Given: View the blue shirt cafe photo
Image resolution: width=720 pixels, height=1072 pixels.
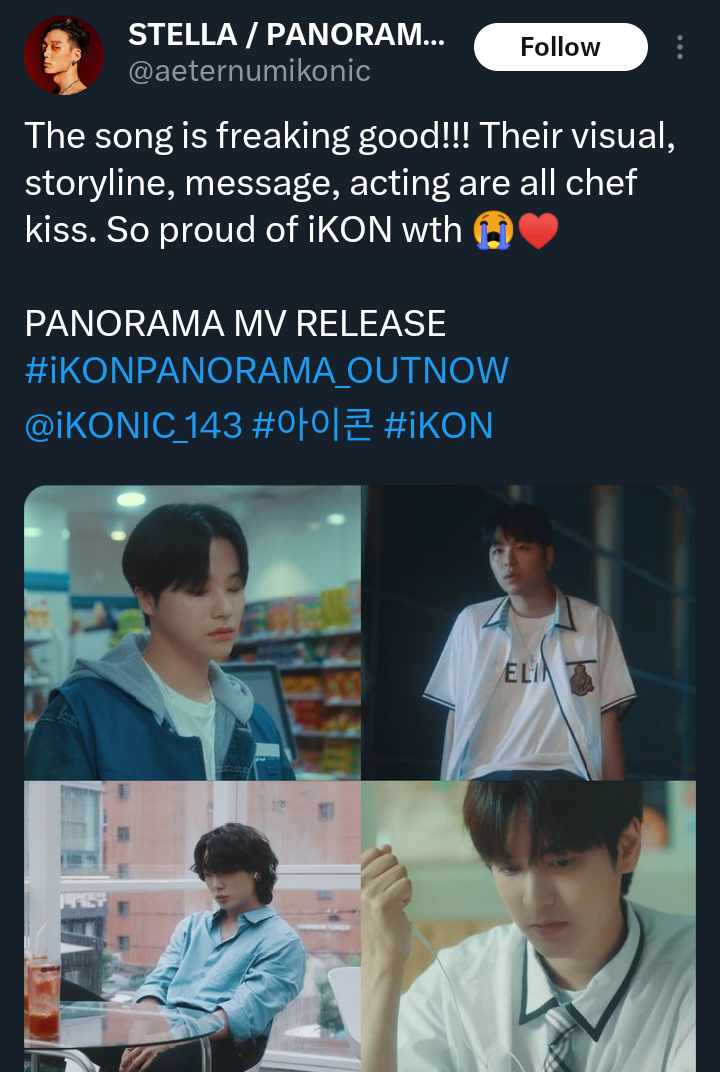Looking at the screenshot, I should tap(192, 927).
